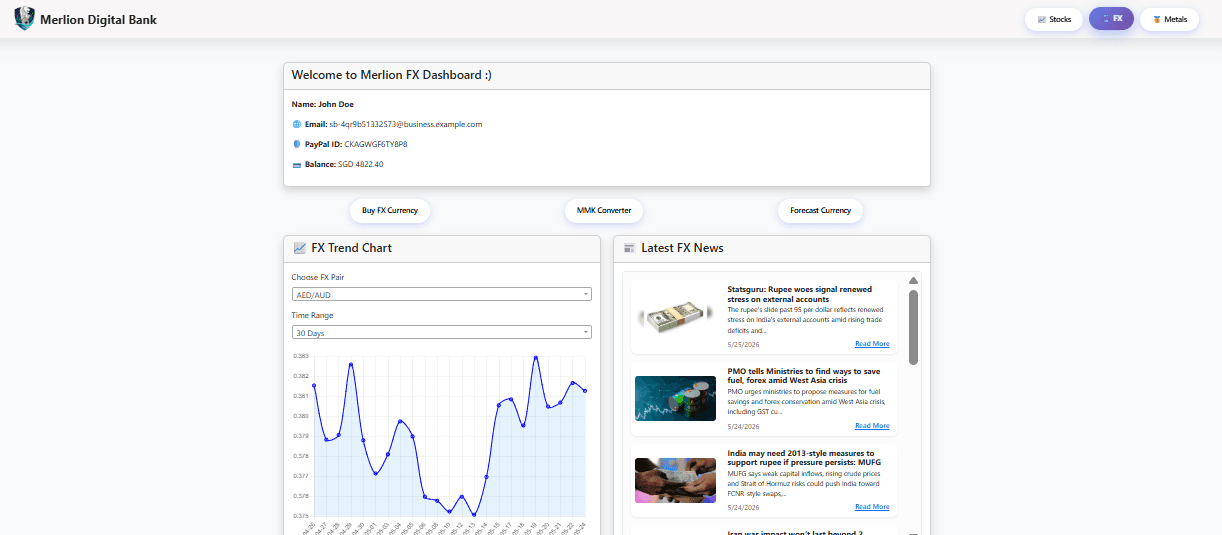
Task: Click the headline Statsguru: Rupee woes signal renewed stress
Action: [800, 294]
